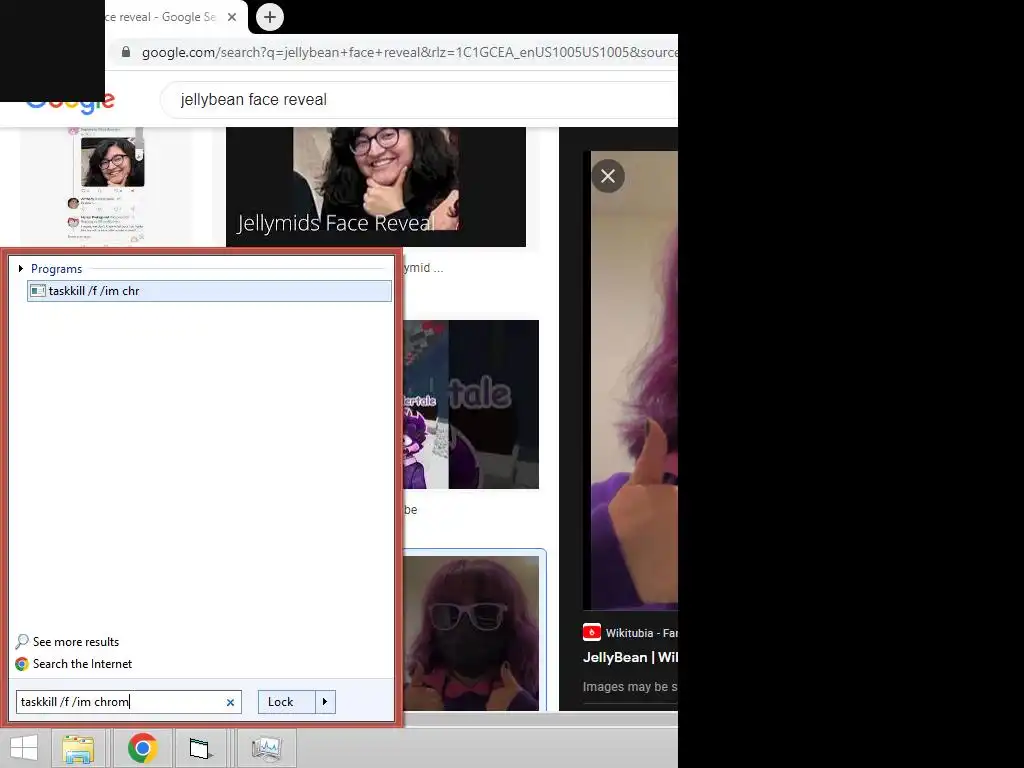The width and height of the screenshot is (1024, 768).
Task: Click the Wikitubia red favicon icon
Action: pos(592,632)
